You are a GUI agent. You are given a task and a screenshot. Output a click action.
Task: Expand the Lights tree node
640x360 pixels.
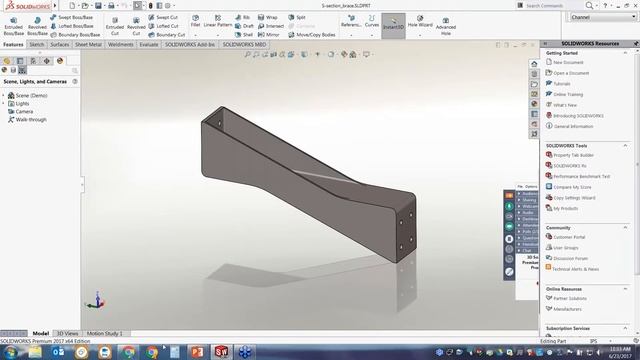tap(4, 104)
